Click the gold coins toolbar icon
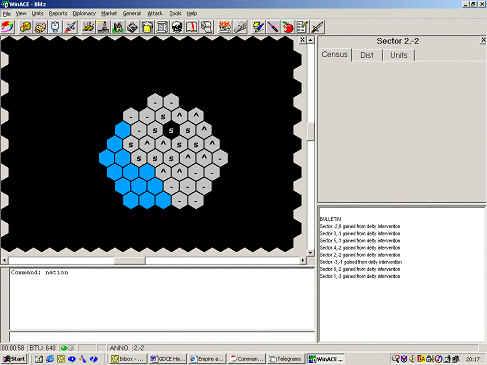Image resolution: width=487 pixels, height=365 pixels. tap(25, 27)
